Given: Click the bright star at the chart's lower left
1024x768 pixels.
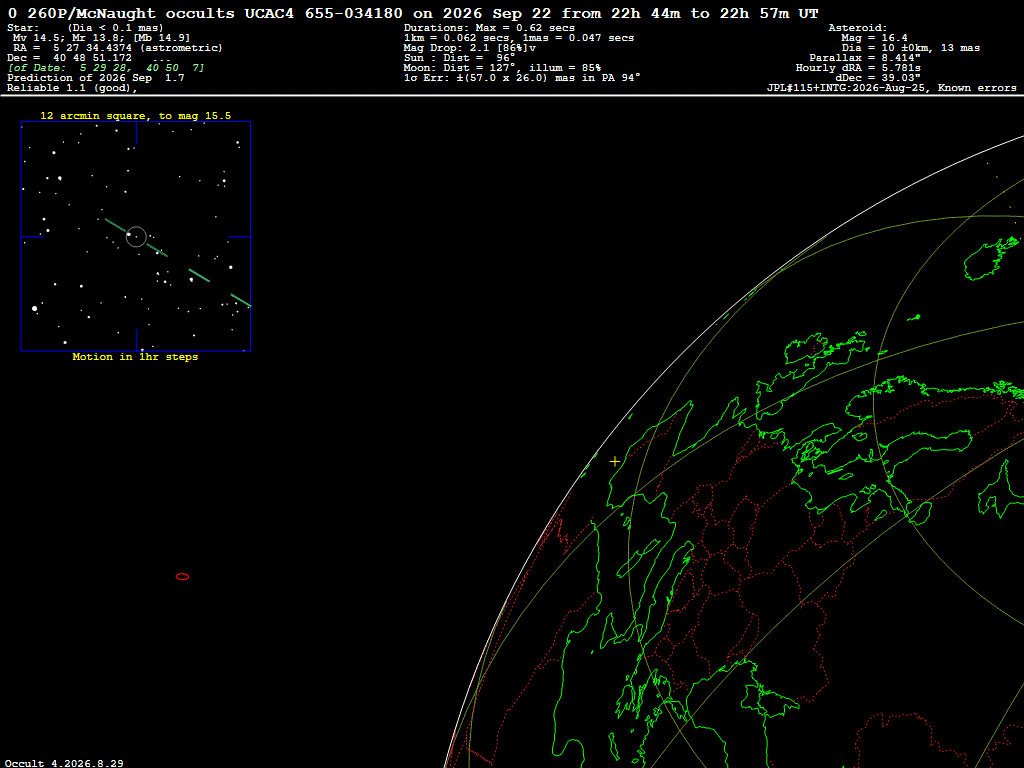Looking at the screenshot, I should click(x=35, y=308).
